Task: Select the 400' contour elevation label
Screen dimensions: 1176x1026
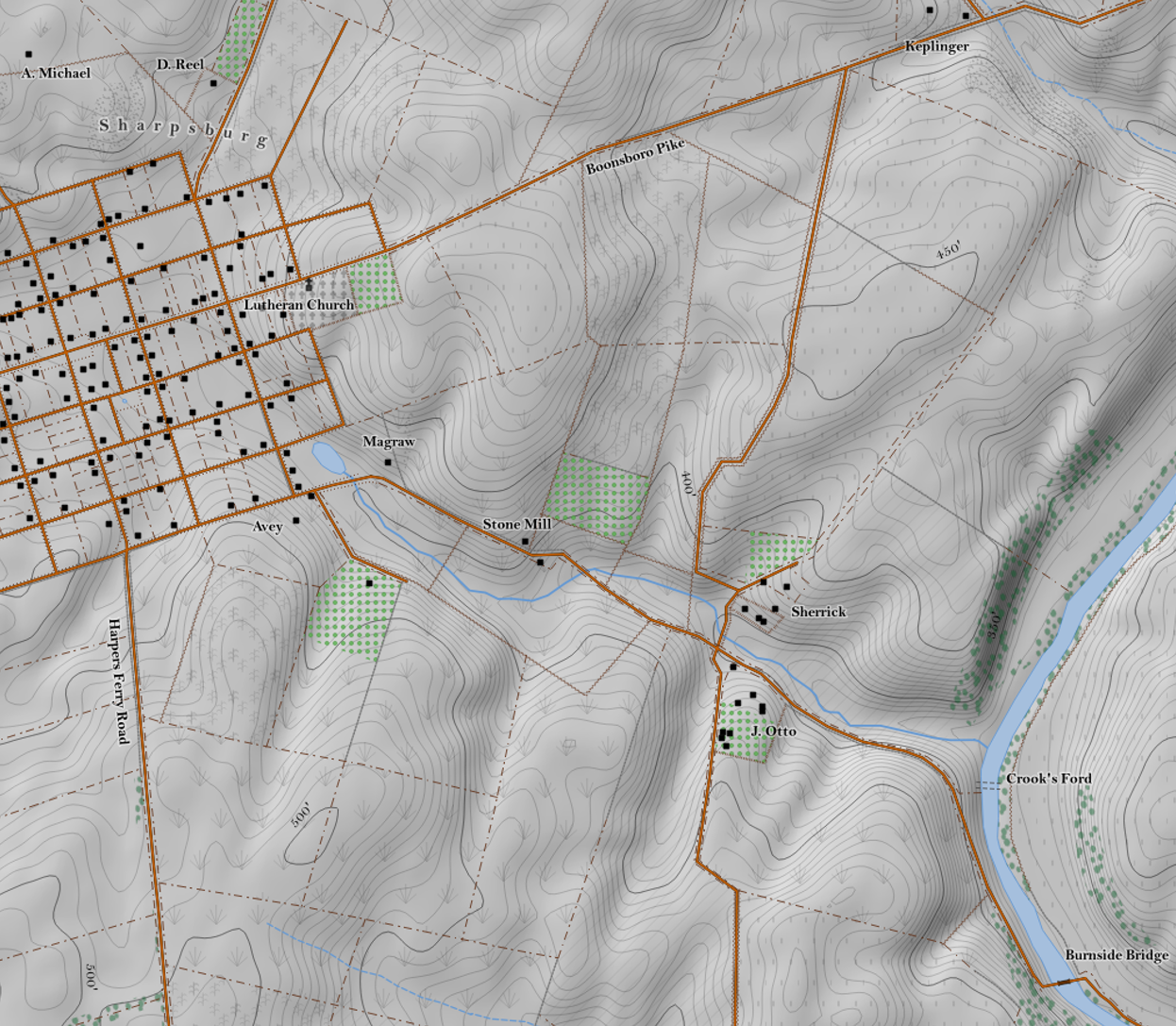Action: click(687, 484)
